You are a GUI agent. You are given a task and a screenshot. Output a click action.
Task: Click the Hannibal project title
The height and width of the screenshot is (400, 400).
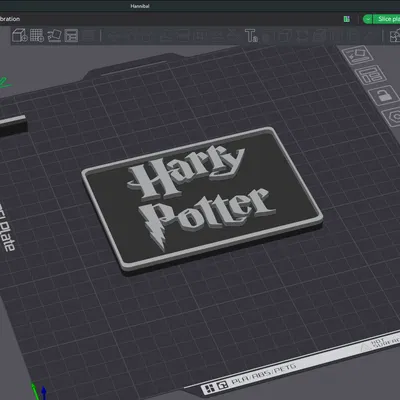click(x=140, y=6)
